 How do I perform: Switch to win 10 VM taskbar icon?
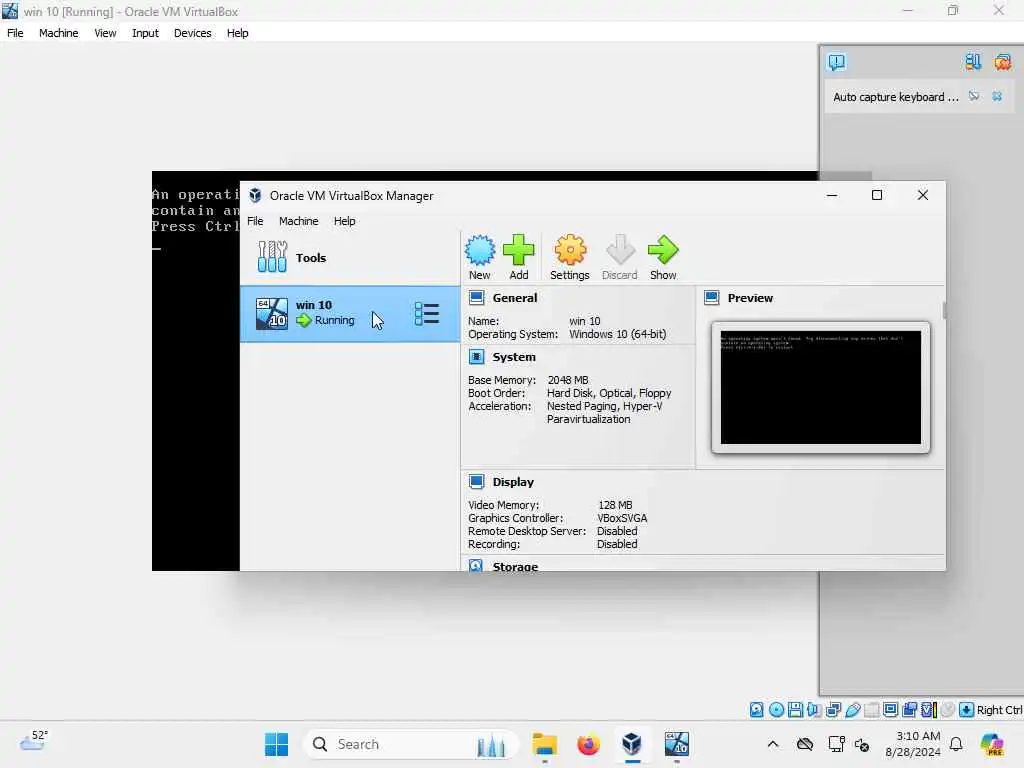(x=677, y=744)
